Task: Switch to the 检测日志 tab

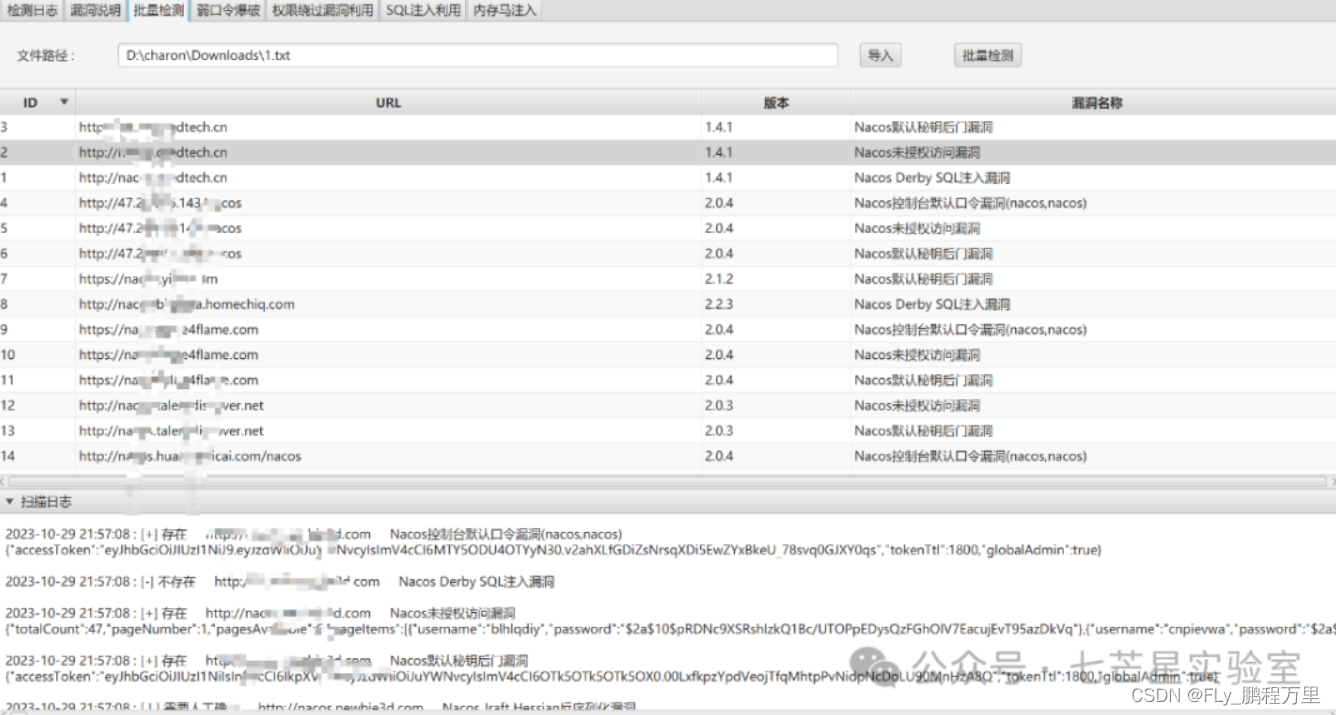Action: (31, 10)
